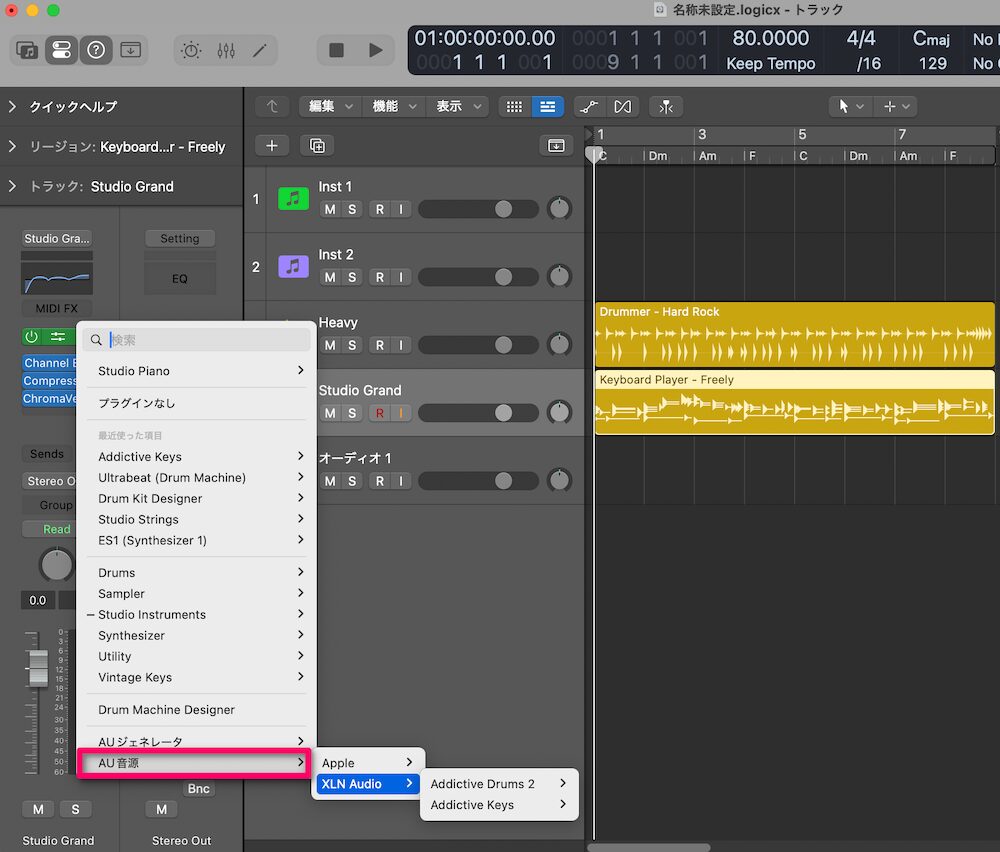Image resolution: width=1000 pixels, height=852 pixels.
Task: Open pointer tool menu
Action: [x=850, y=106]
